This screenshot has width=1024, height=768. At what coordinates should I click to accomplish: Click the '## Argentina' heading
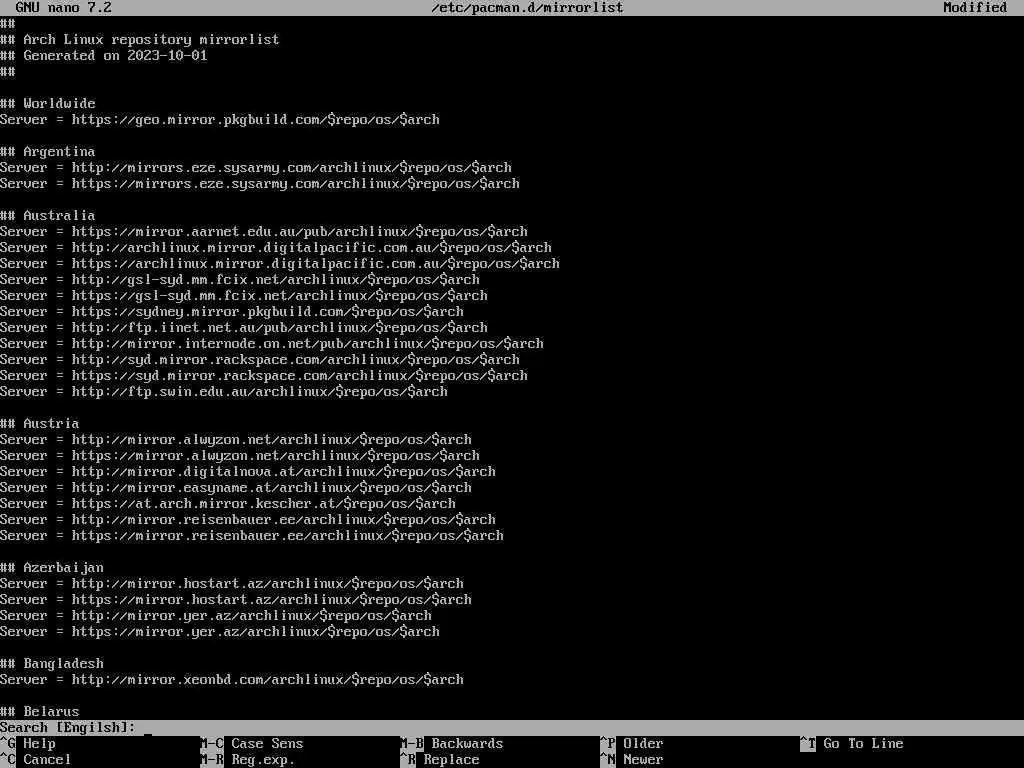point(48,152)
